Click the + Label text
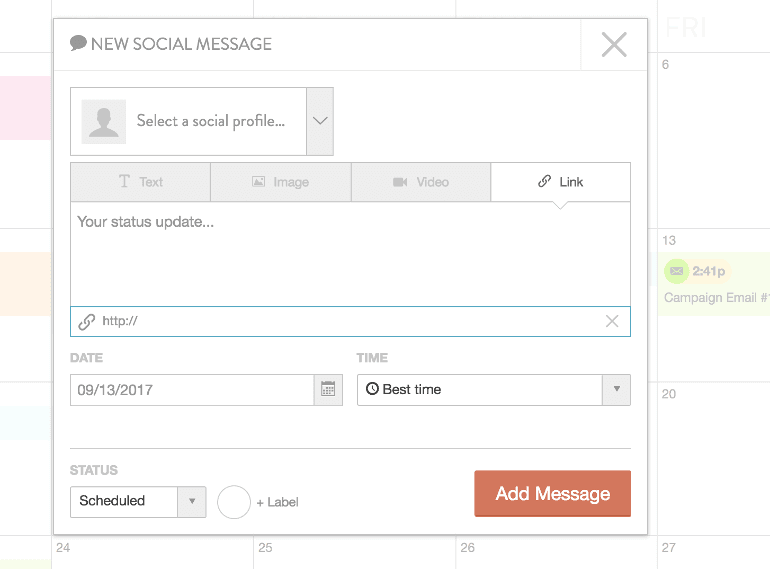 (x=277, y=502)
